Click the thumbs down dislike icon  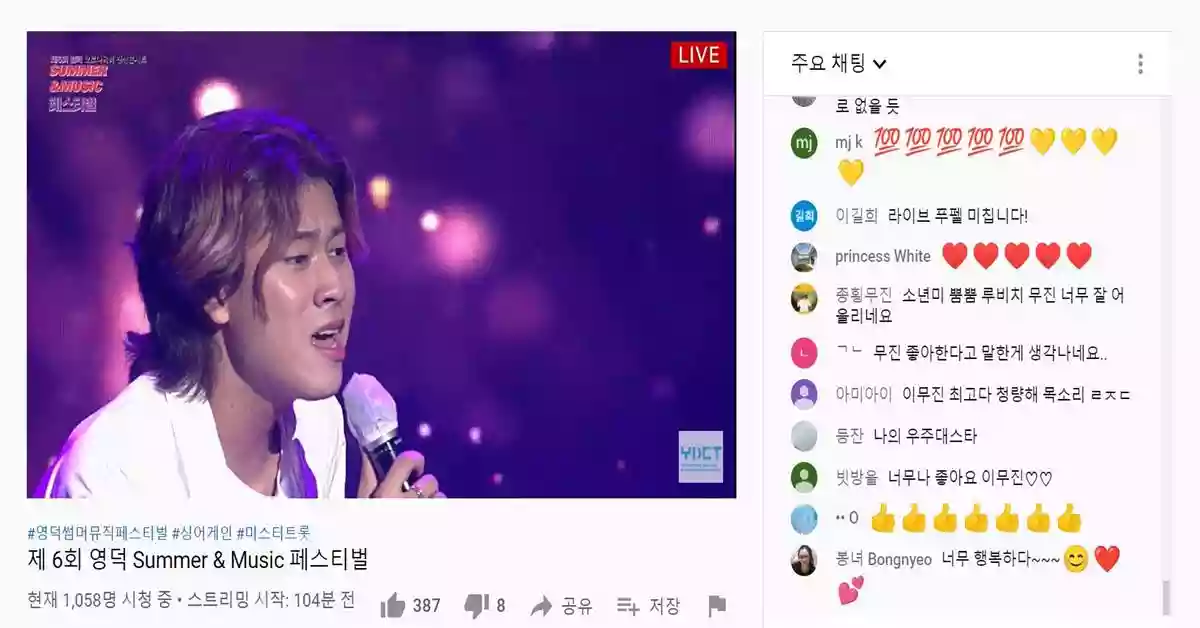[x=476, y=605]
